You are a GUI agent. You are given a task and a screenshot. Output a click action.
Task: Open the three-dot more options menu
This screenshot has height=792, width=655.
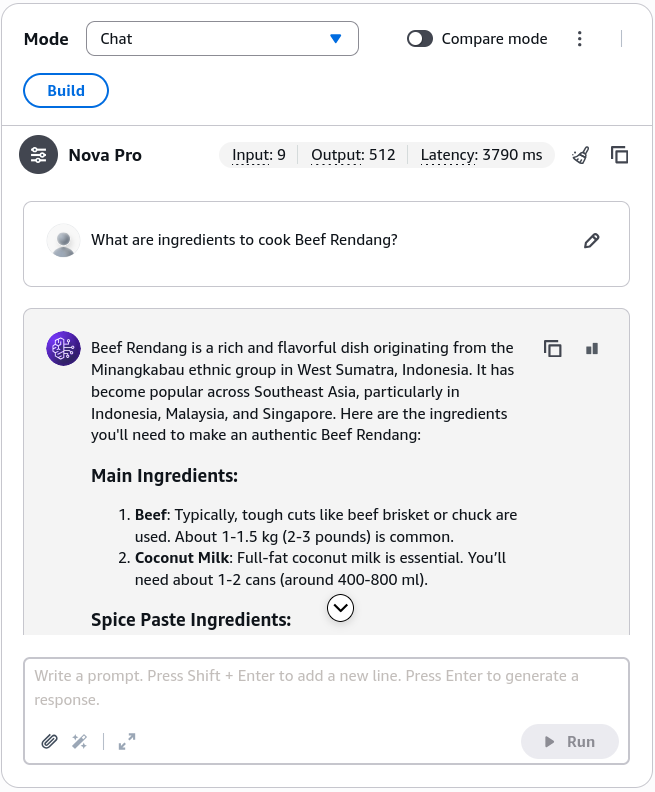[x=579, y=39]
